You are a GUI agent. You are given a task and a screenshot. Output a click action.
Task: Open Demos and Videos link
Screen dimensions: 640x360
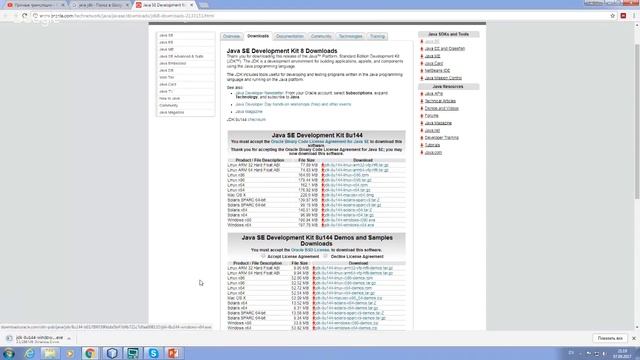pos(442,108)
